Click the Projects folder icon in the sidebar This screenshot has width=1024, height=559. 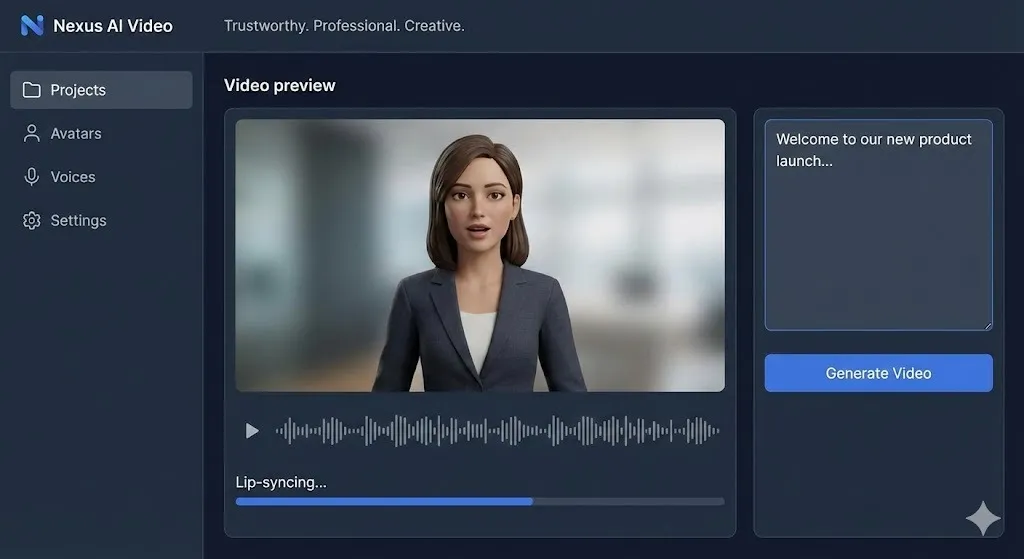(x=31, y=89)
